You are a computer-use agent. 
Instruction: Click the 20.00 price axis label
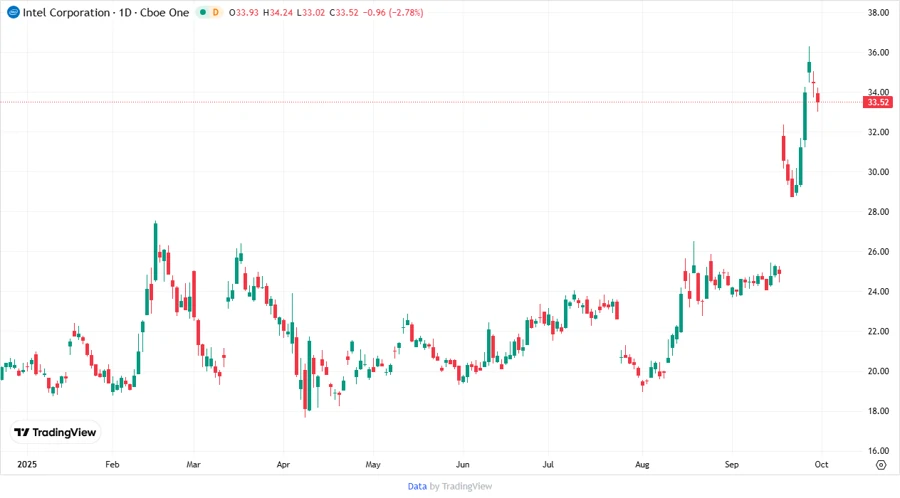(x=878, y=371)
